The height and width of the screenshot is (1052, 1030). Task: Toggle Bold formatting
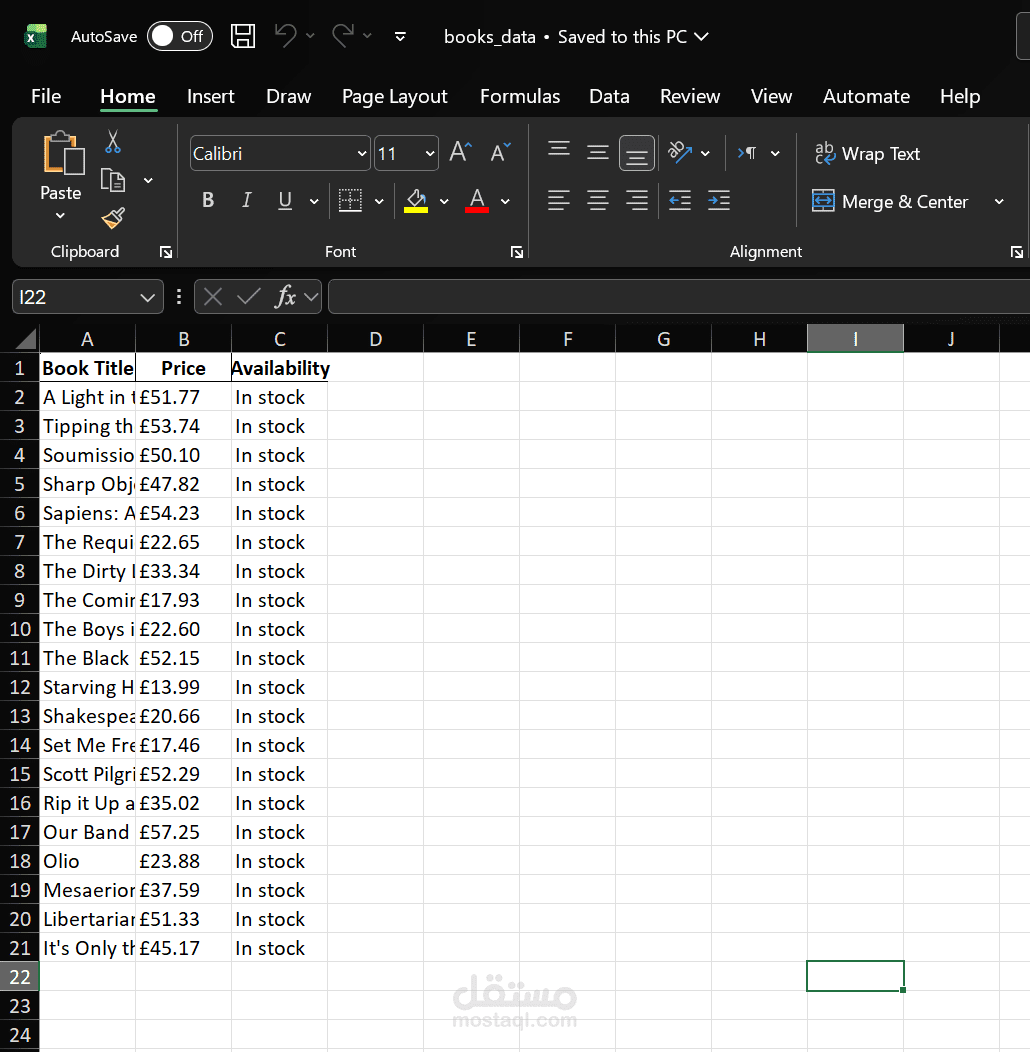(x=208, y=200)
